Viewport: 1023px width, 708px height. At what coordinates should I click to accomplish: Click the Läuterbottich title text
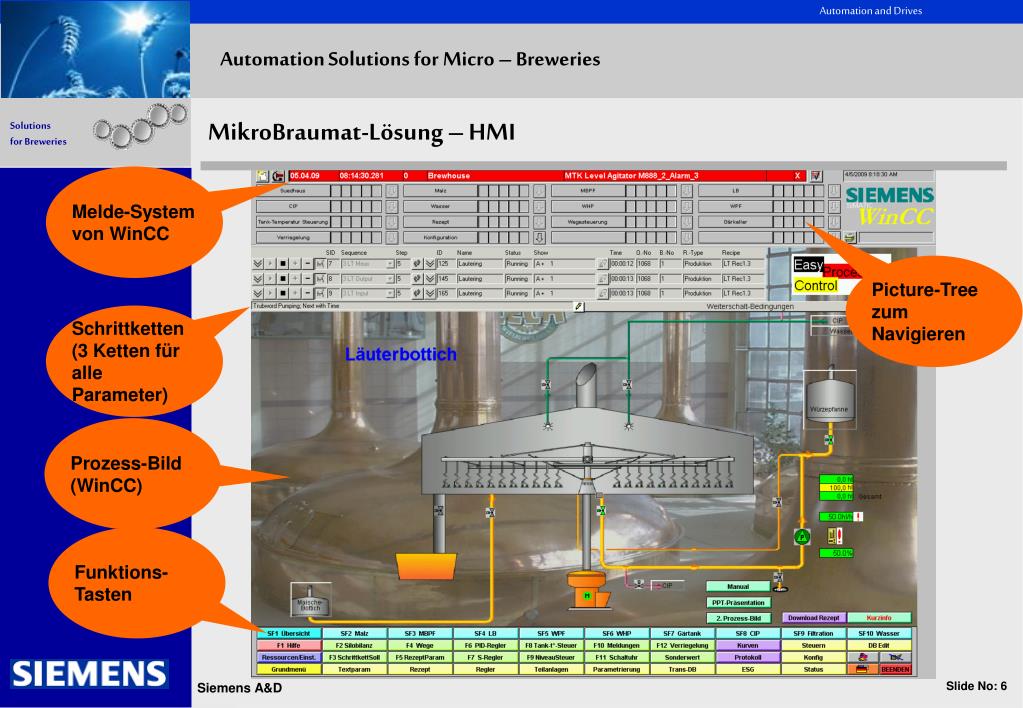click(401, 354)
